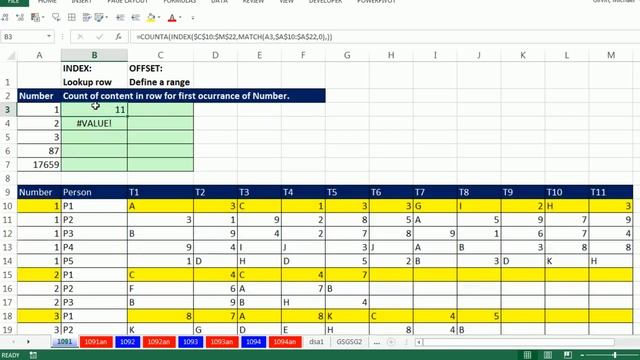Click the paste special icon in toolbar
Viewport: 640px width, 360px height.
(x=36, y=18)
